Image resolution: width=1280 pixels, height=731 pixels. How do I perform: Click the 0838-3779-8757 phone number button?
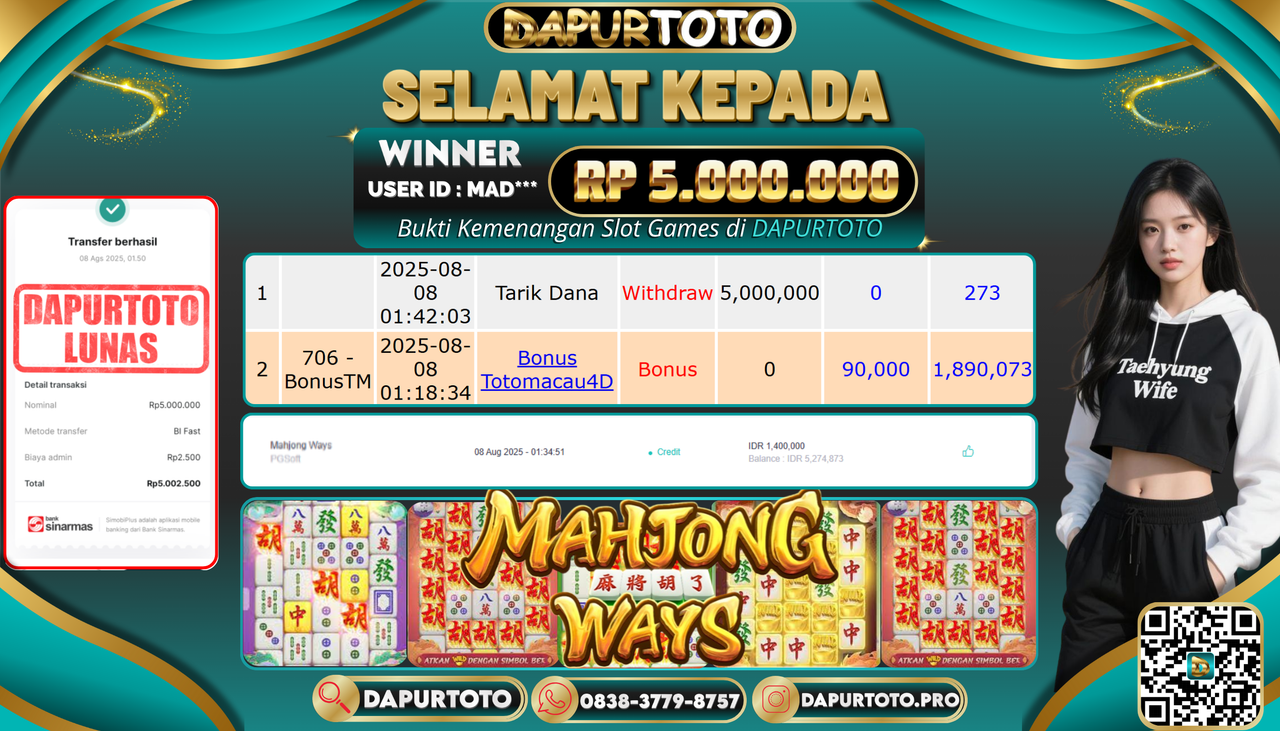pyautogui.click(x=660, y=701)
